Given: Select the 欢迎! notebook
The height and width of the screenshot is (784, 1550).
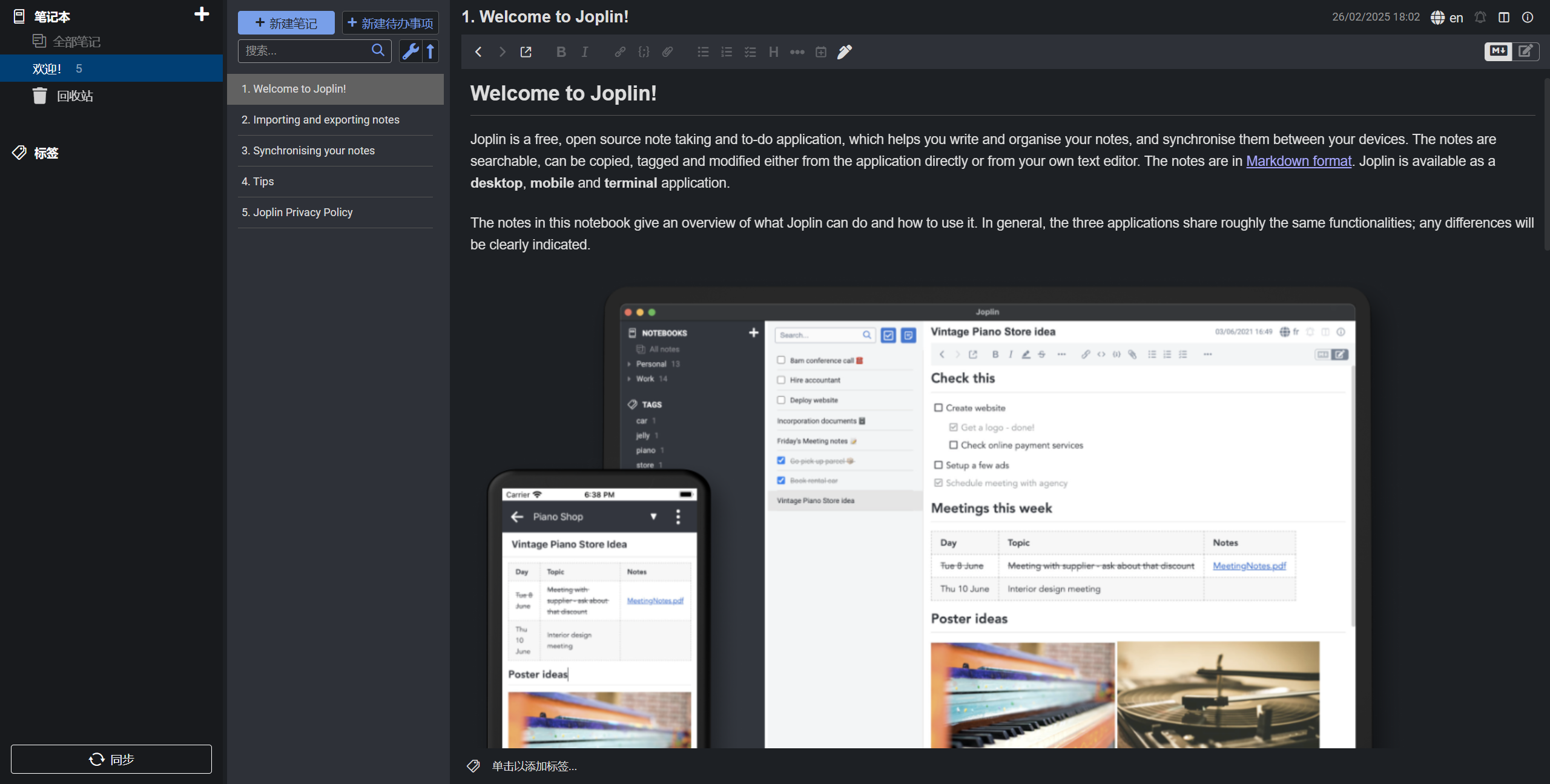Looking at the screenshot, I should [x=111, y=68].
